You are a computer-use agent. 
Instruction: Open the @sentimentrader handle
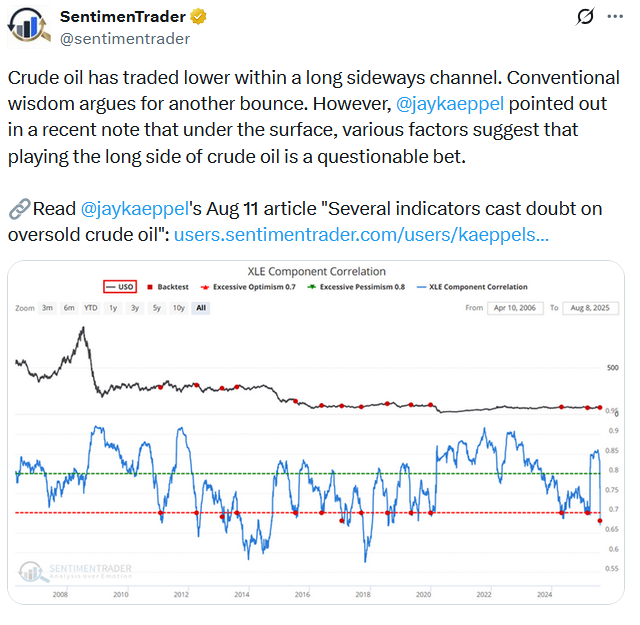pos(125,38)
